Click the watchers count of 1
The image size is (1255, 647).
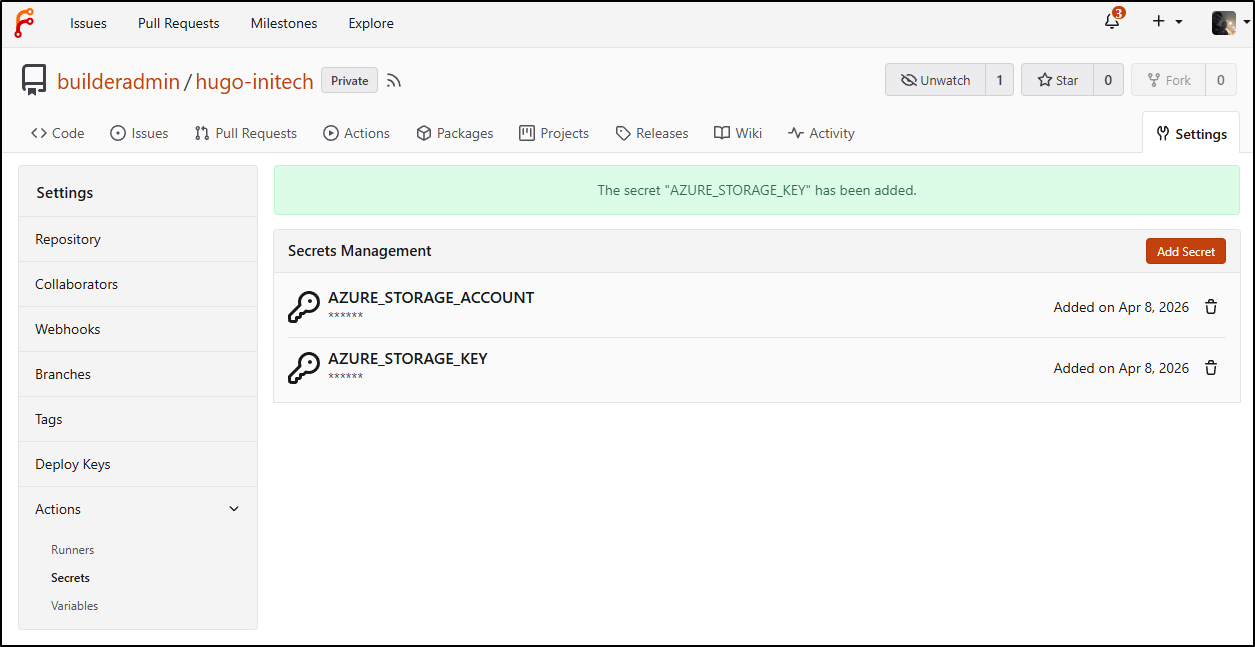coord(999,80)
